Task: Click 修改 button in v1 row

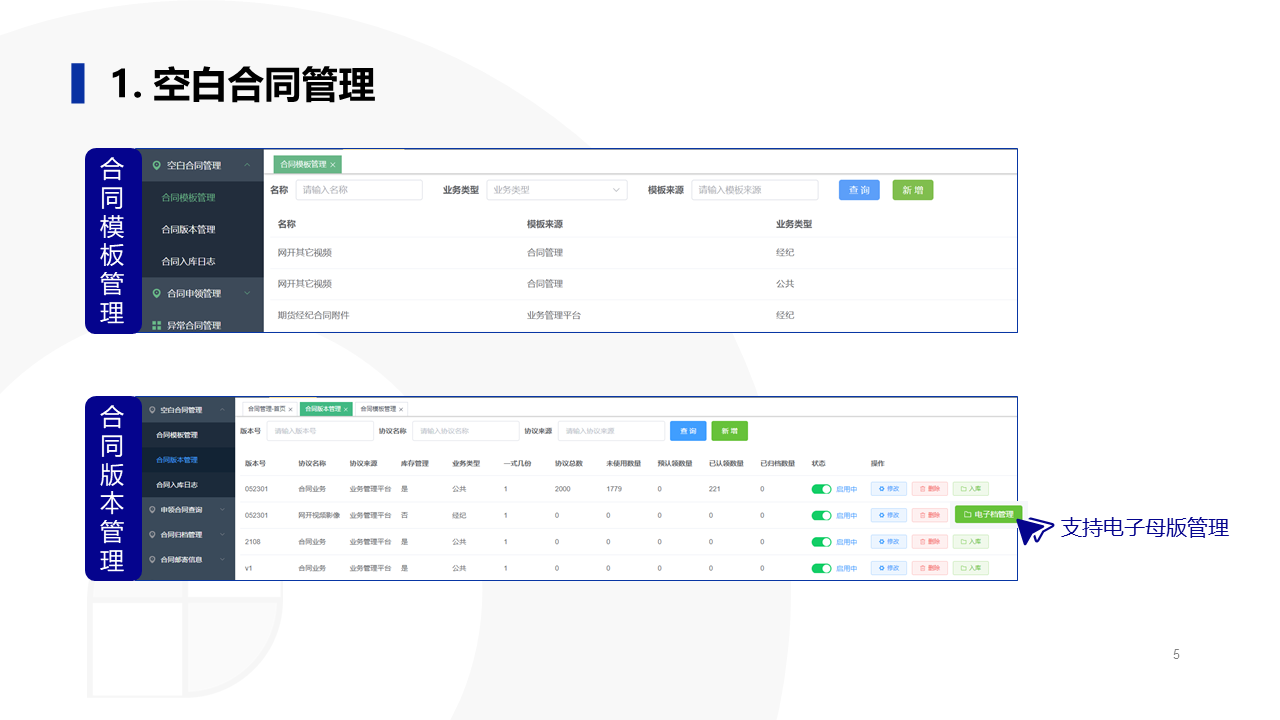Action: (889, 568)
